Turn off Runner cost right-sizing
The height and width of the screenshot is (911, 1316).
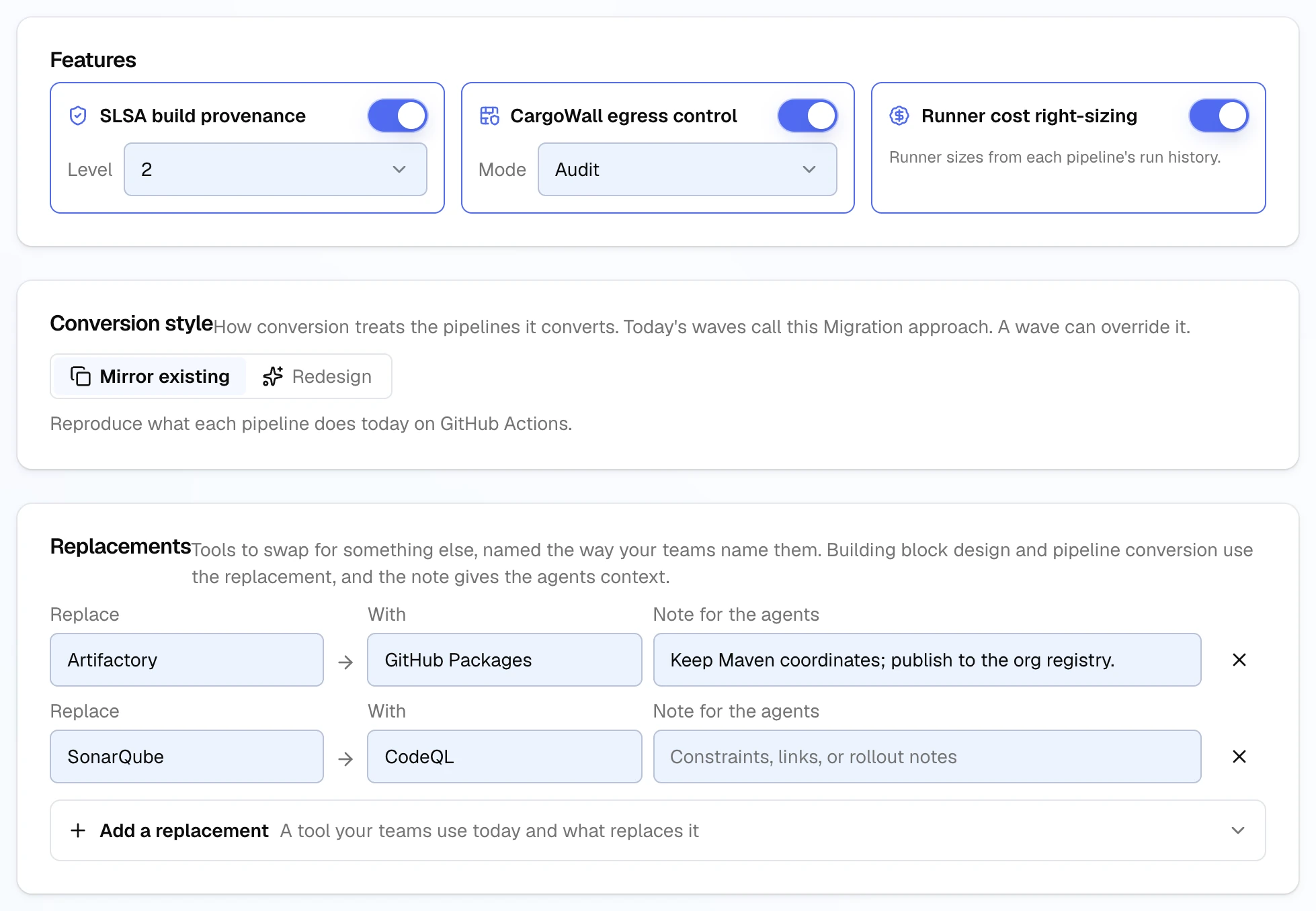1219,116
